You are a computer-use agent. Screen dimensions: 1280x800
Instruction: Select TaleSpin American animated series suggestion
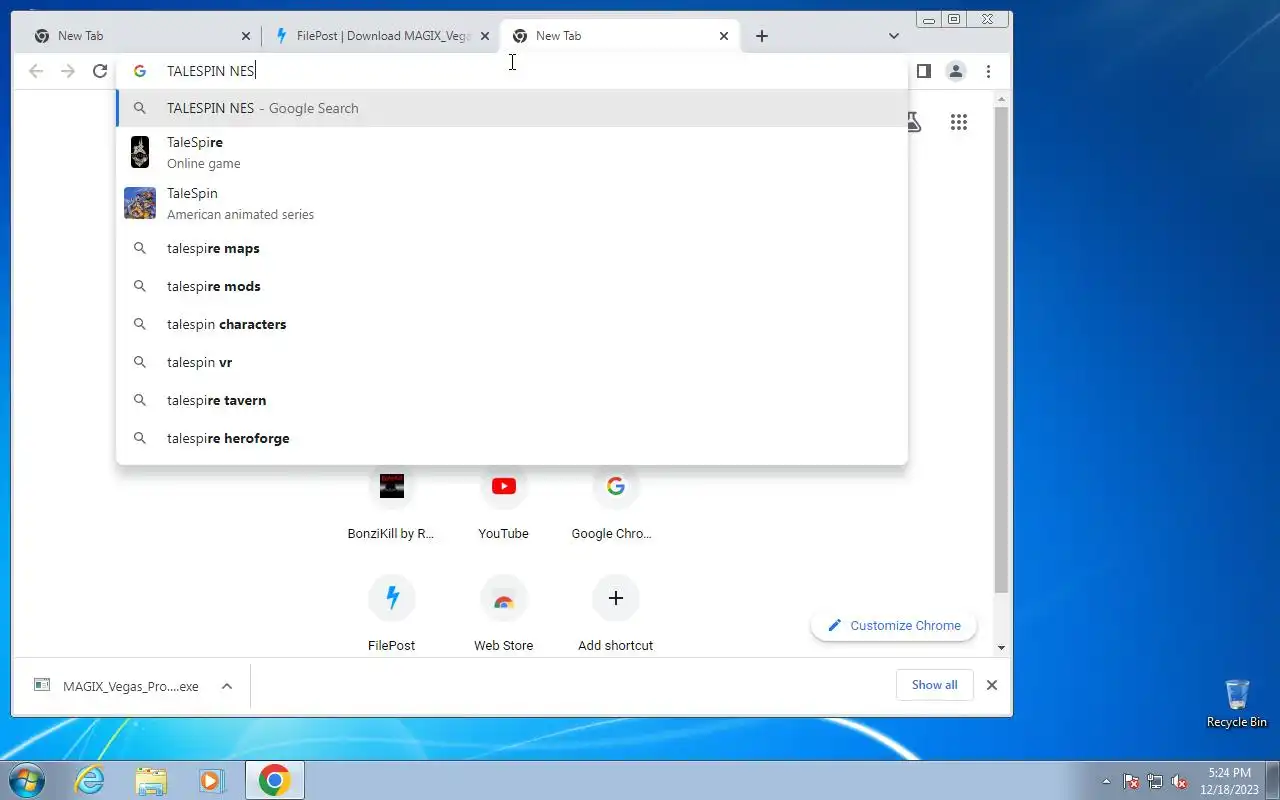click(512, 203)
